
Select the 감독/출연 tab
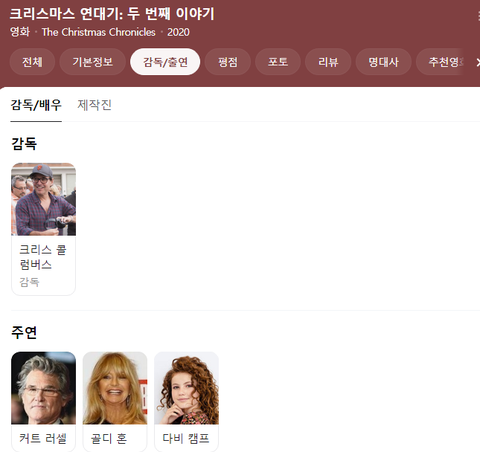tap(165, 62)
